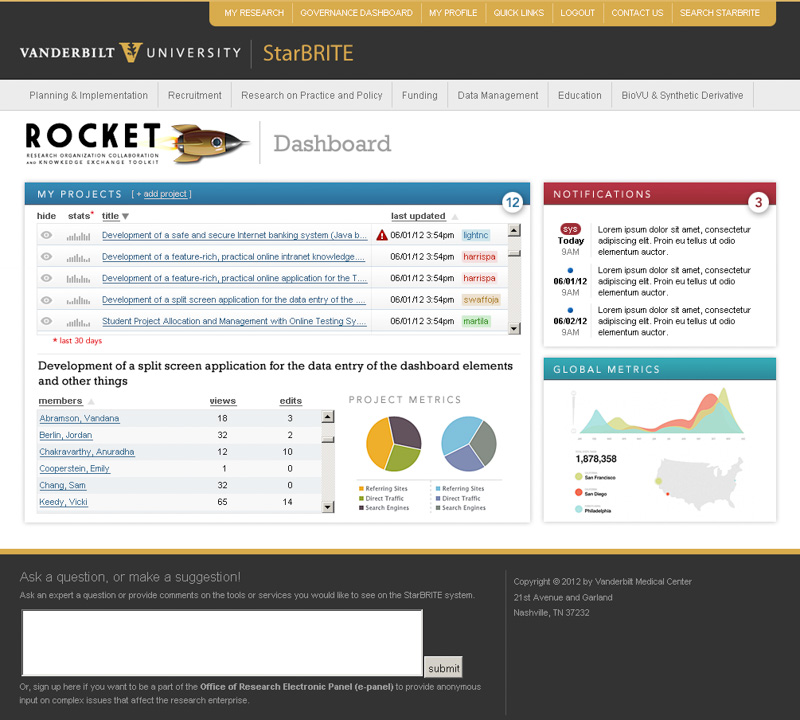This screenshot has height=720, width=800.
Task: Open Student Project Allocation and Management link
Action: [234, 321]
